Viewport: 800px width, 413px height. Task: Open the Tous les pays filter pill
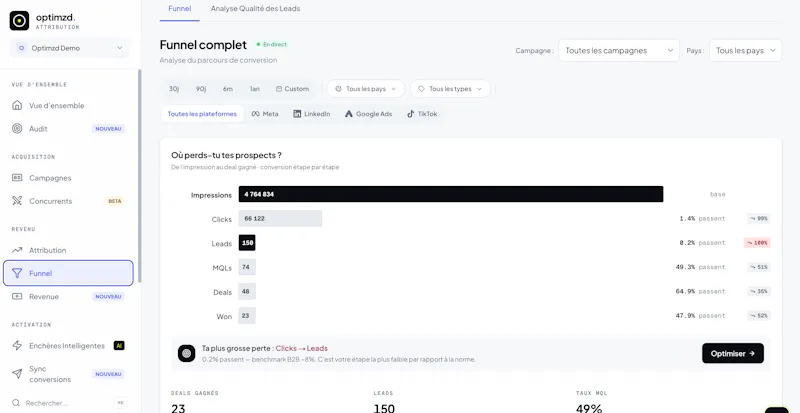pyautogui.click(x=366, y=89)
